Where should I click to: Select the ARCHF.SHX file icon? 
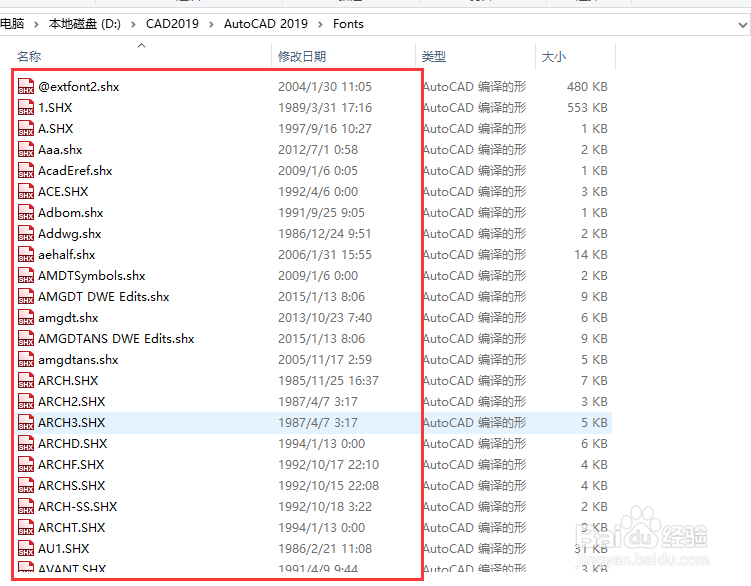[26, 465]
